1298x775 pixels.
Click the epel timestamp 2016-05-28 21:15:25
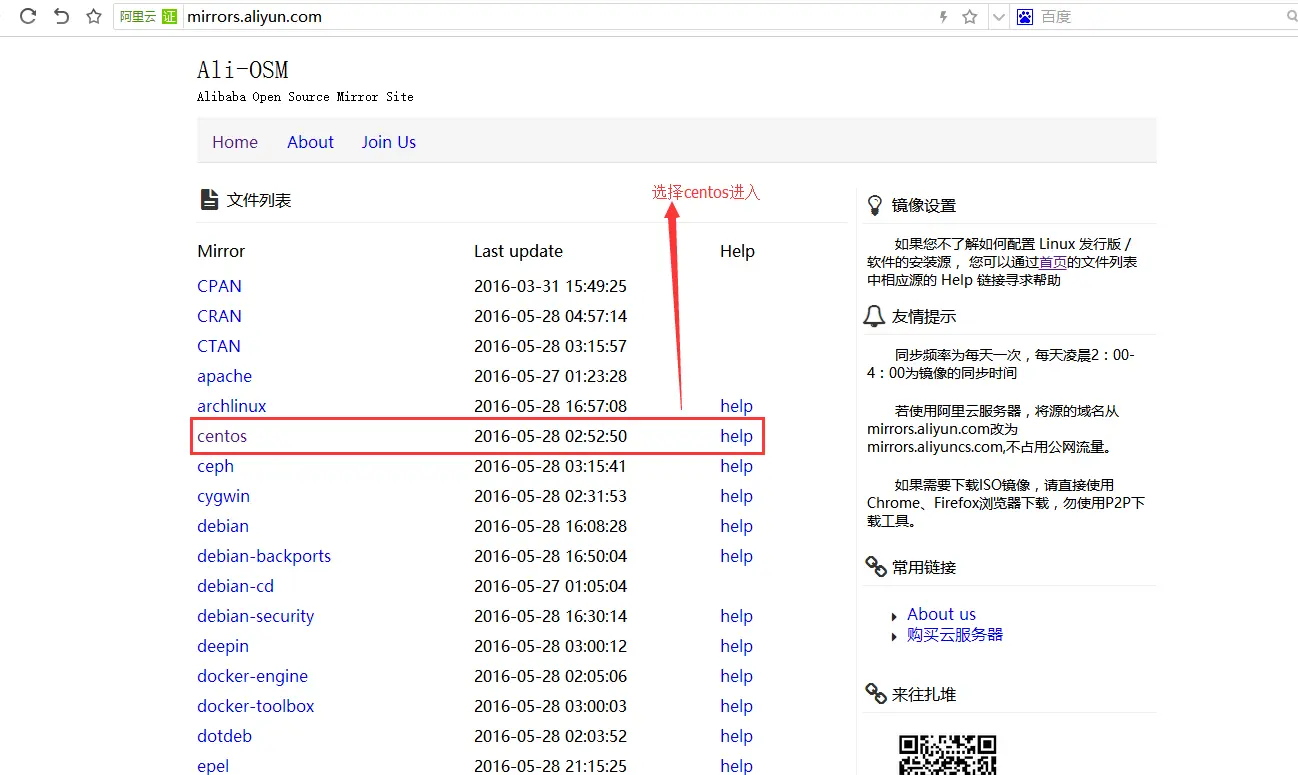click(550, 766)
